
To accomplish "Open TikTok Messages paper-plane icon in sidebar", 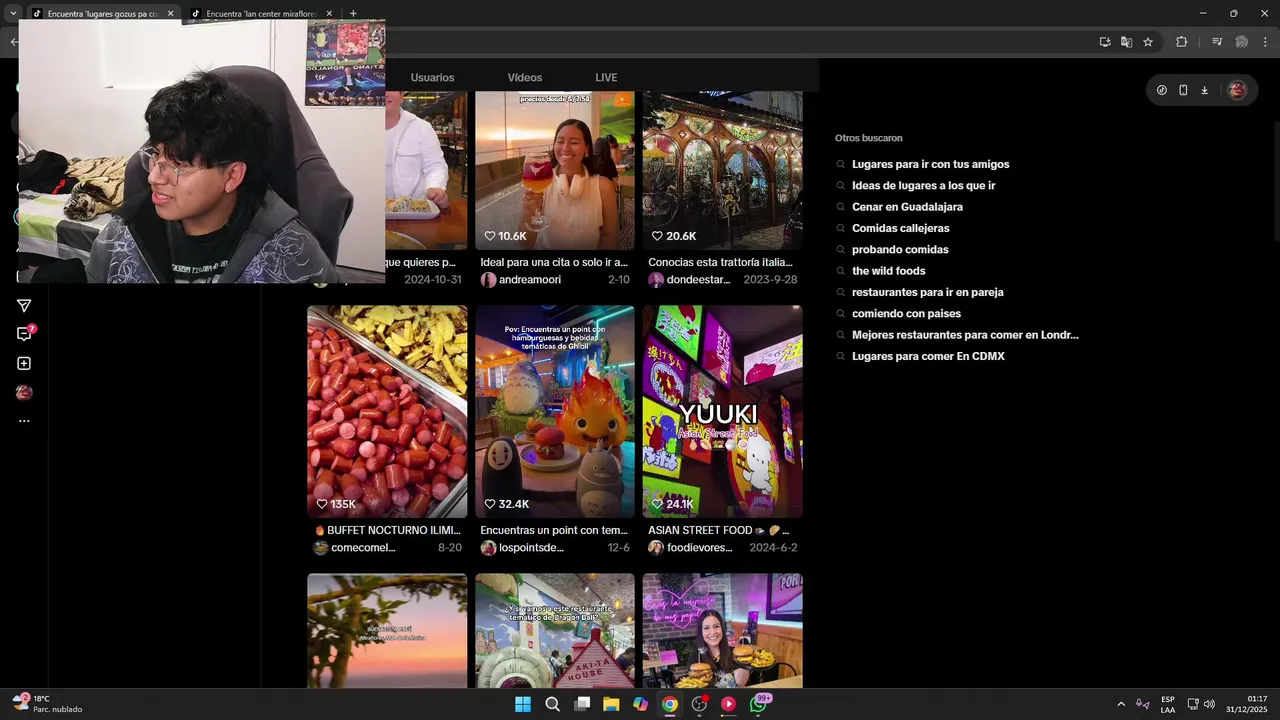I will [24, 306].
